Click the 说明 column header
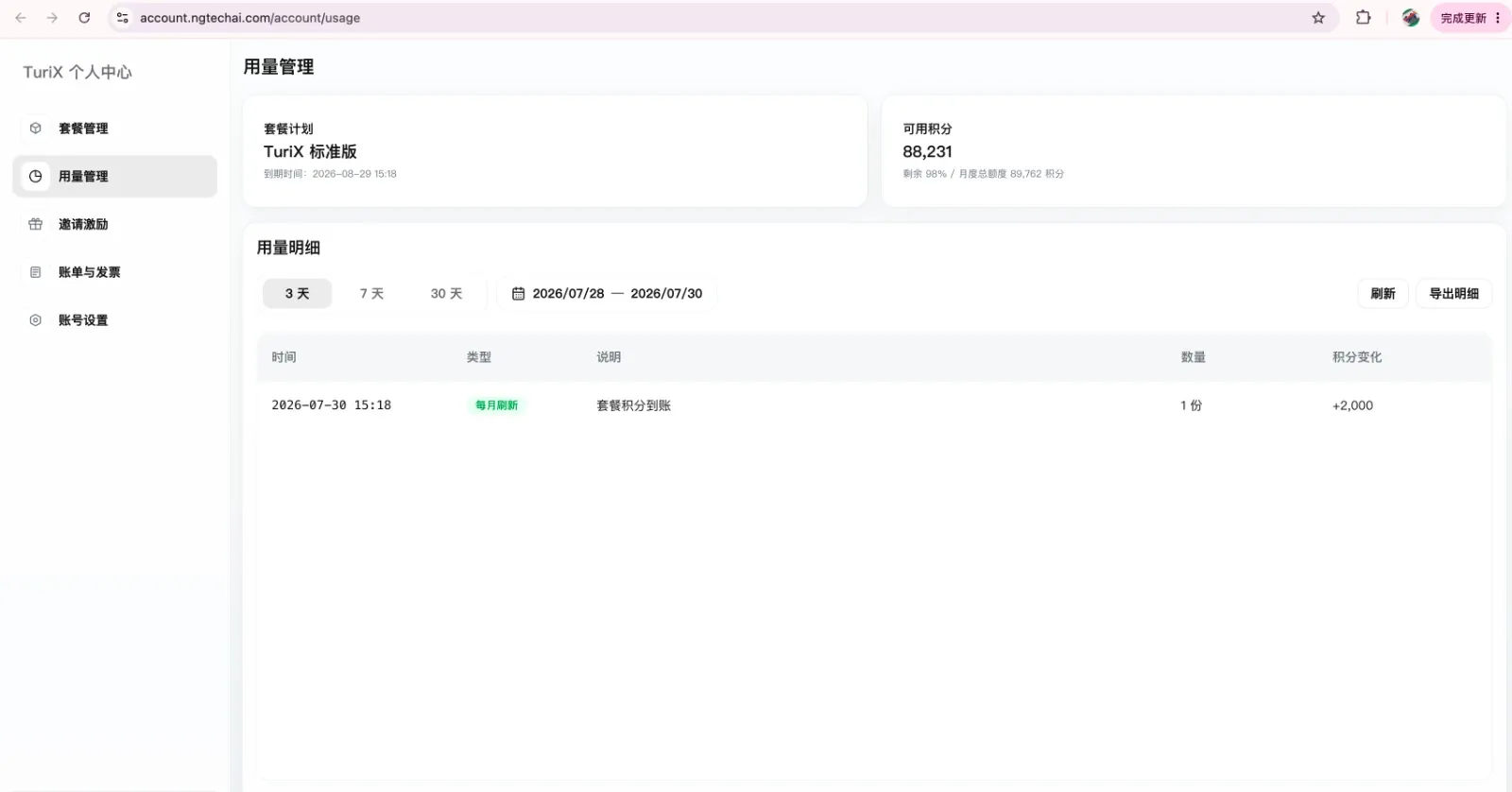Screen dimensions: 1512x792 pos(609,357)
